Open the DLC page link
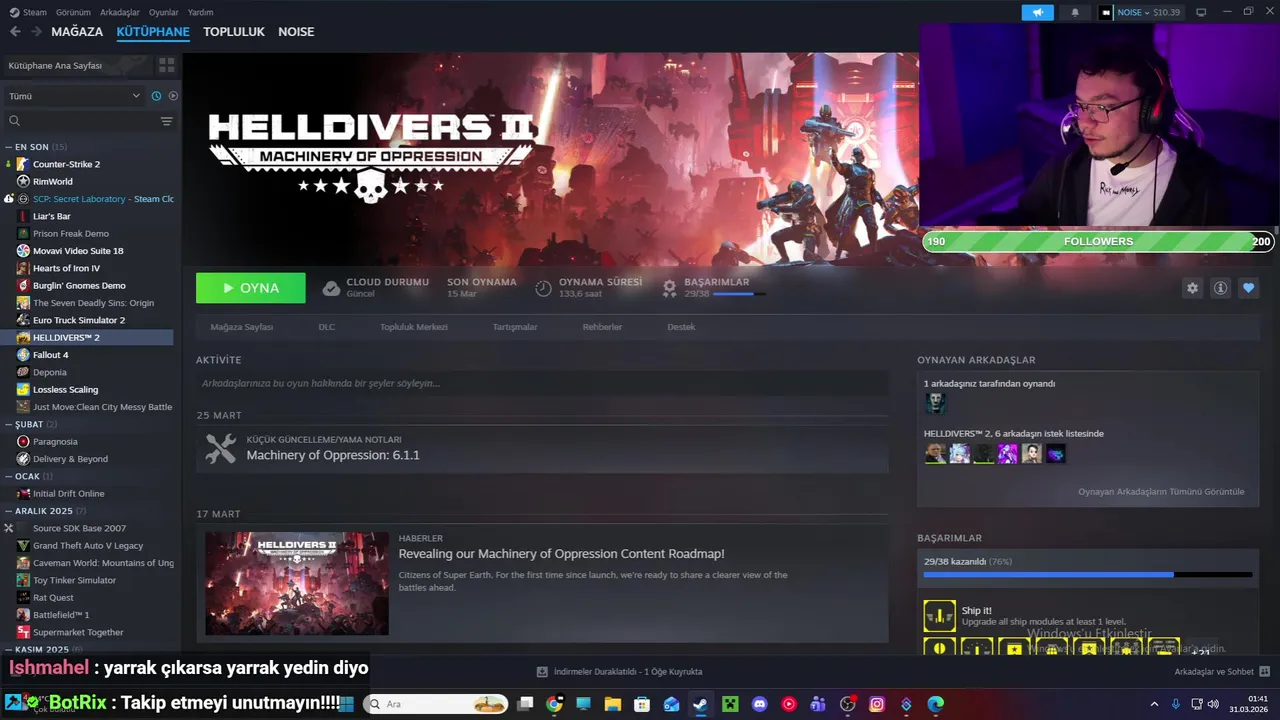1280x720 pixels. pyautogui.click(x=327, y=327)
